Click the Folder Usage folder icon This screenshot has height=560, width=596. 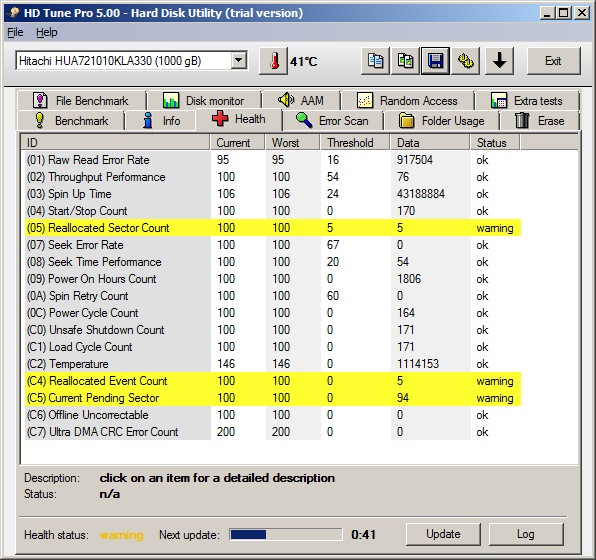click(x=406, y=121)
